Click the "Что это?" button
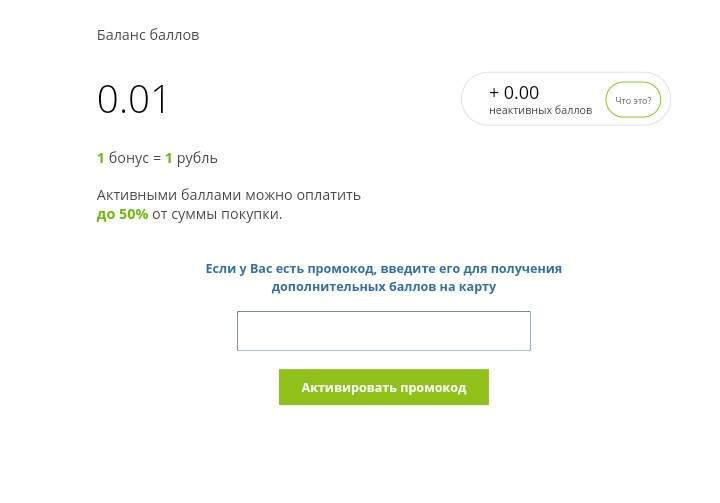This screenshot has height=503, width=720. (633, 100)
